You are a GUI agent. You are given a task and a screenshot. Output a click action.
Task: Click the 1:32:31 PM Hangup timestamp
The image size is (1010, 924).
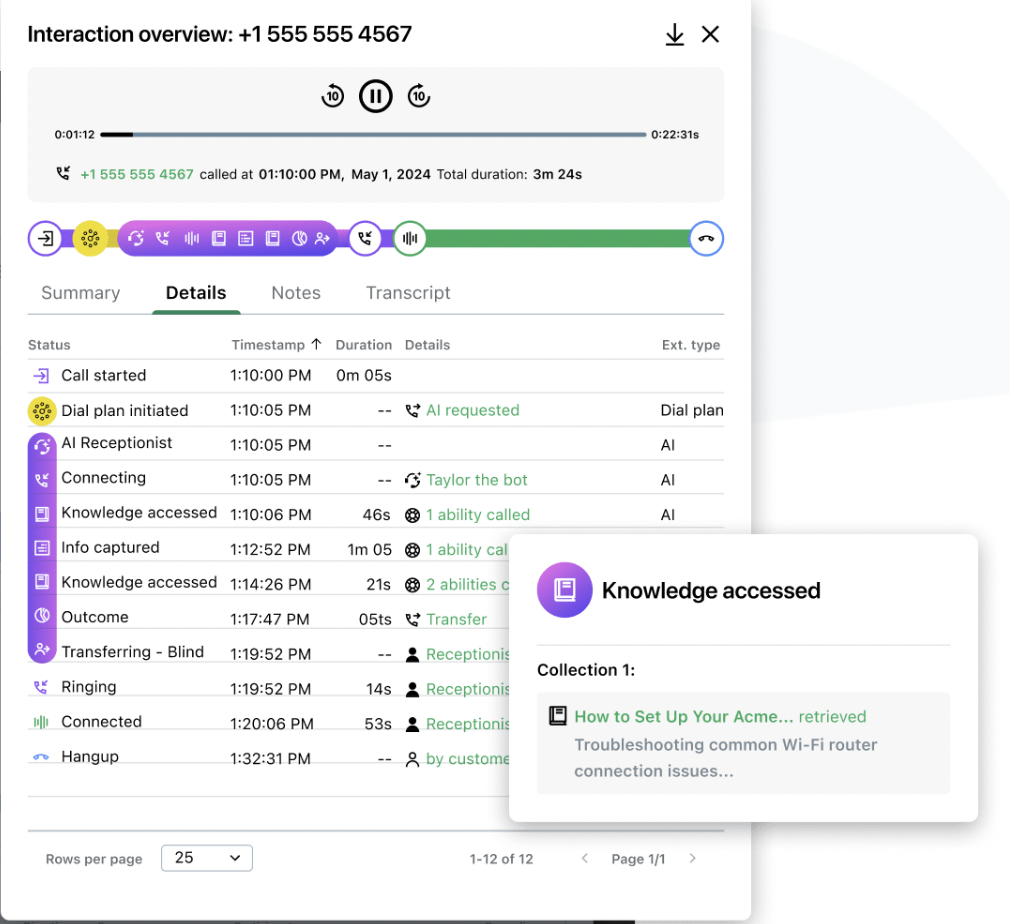pos(271,759)
